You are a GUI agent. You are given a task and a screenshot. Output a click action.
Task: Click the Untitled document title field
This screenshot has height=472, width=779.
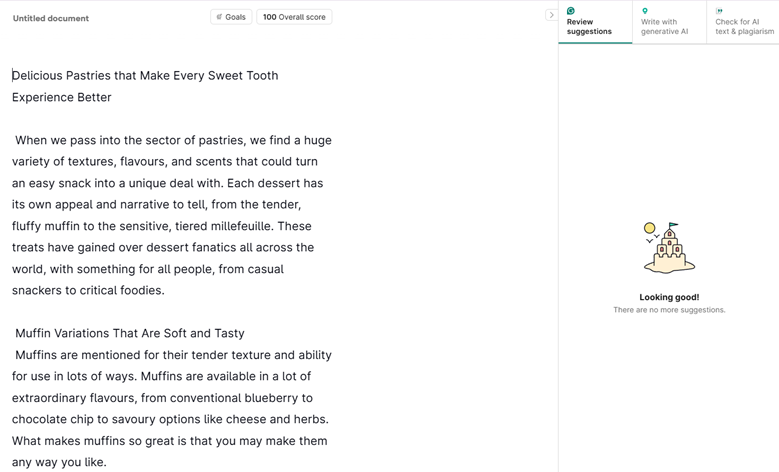pyautogui.click(x=51, y=18)
